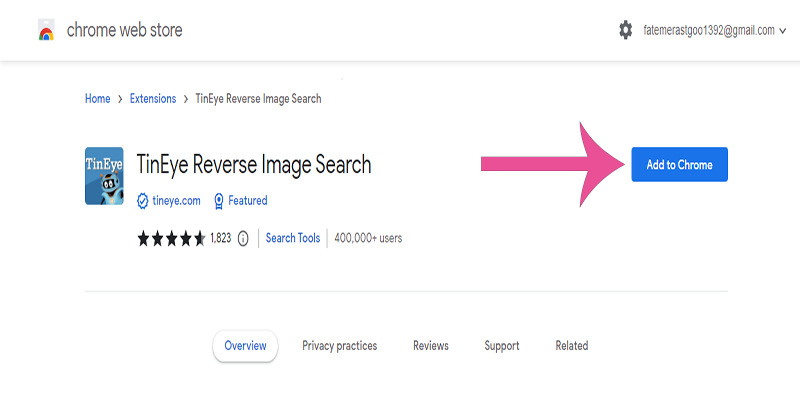The height and width of the screenshot is (400, 800).
Task: Click the Chrome Web Store rainbow logo
Action: click(x=46, y=30)
